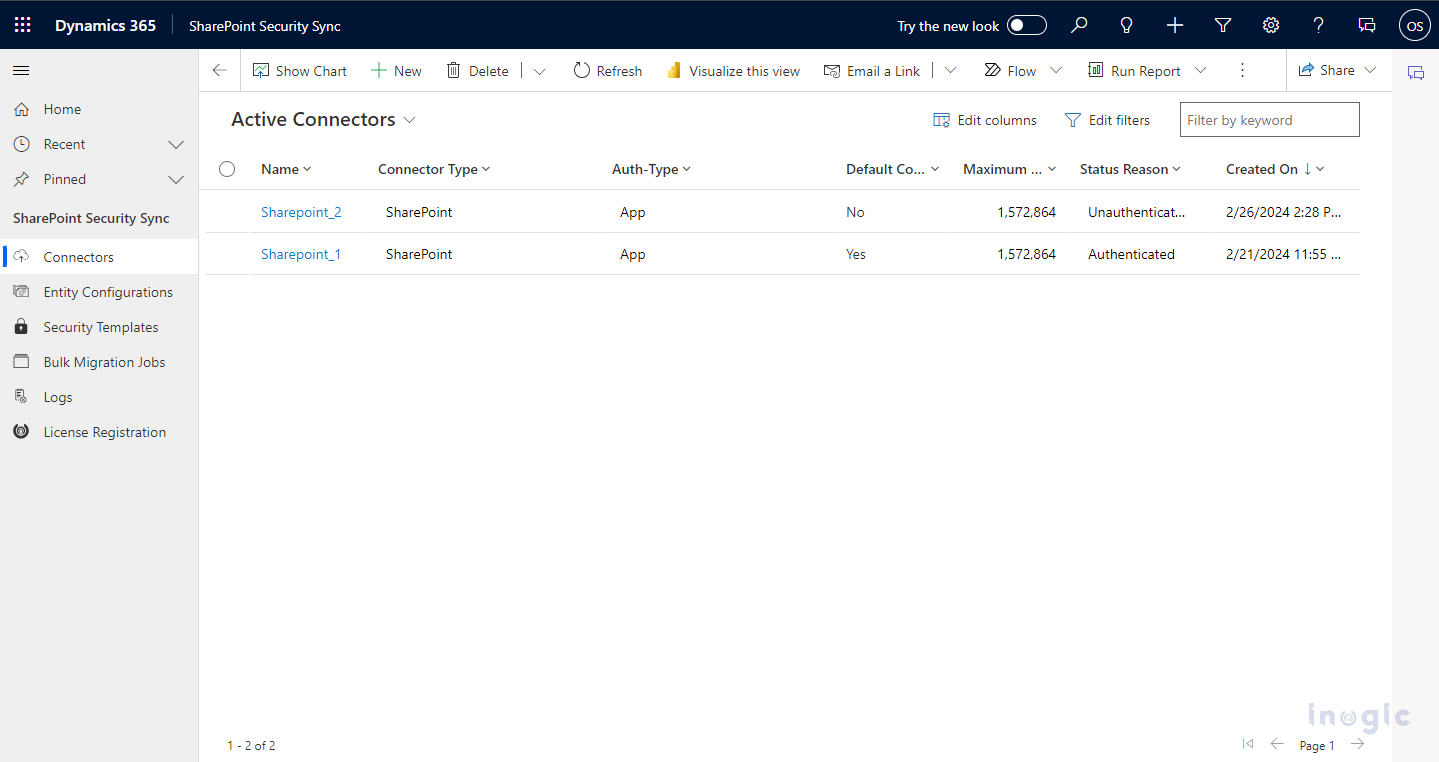Click the New connector button
Image resolution: width=1439 pixels, height=762 pixels.
(397, 70)
